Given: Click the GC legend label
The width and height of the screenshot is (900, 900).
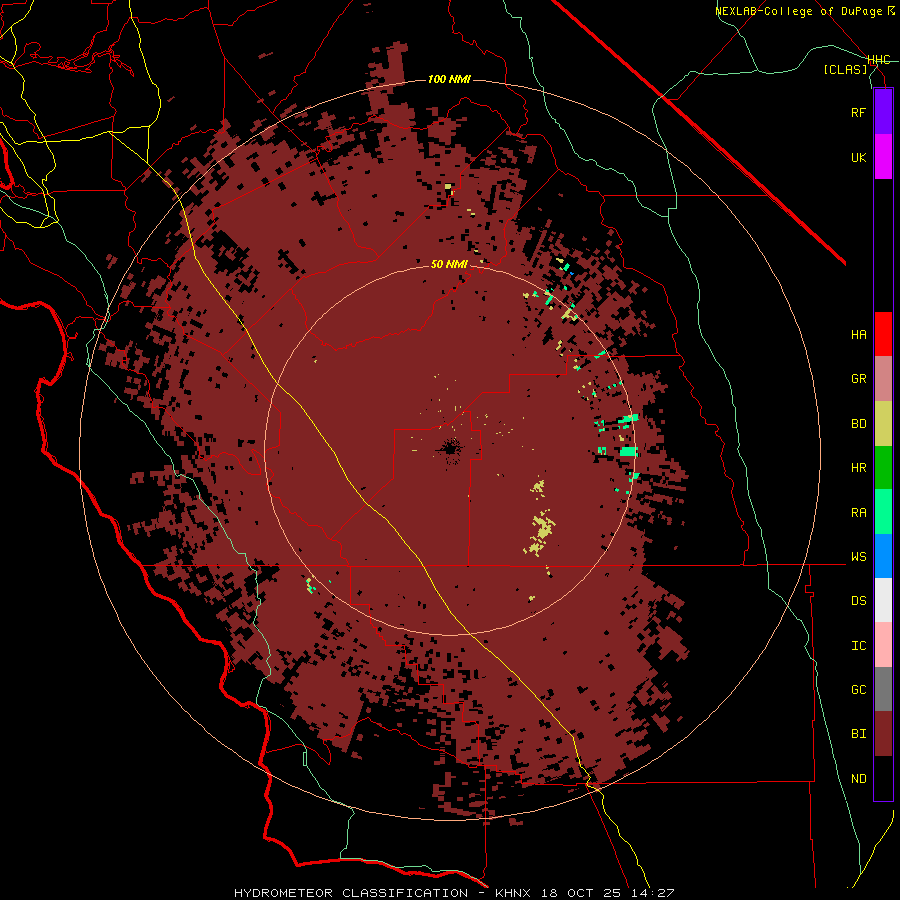Looking at the screenshot, I should (858, 690).
